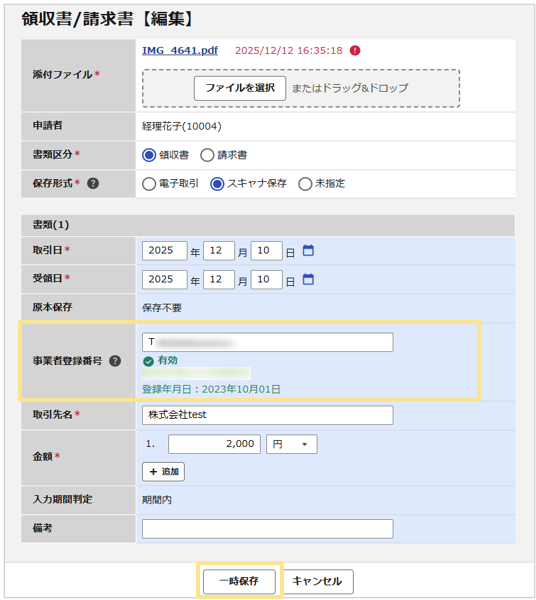
Task: Click the 取引先名 field containing 株式会社test
Action: tap(267, 415)
